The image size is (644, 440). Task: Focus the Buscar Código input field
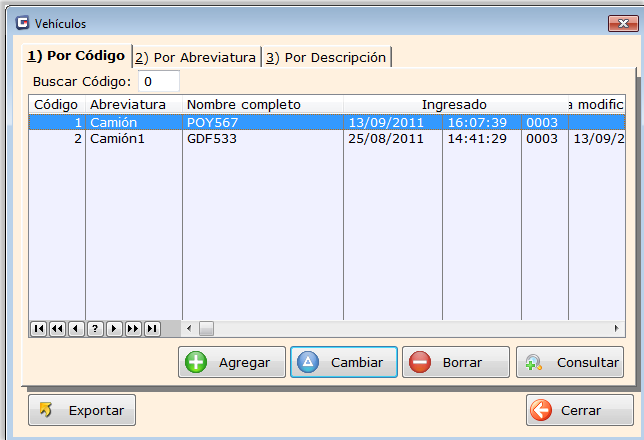pyautogui.click(x=158, y=81)
